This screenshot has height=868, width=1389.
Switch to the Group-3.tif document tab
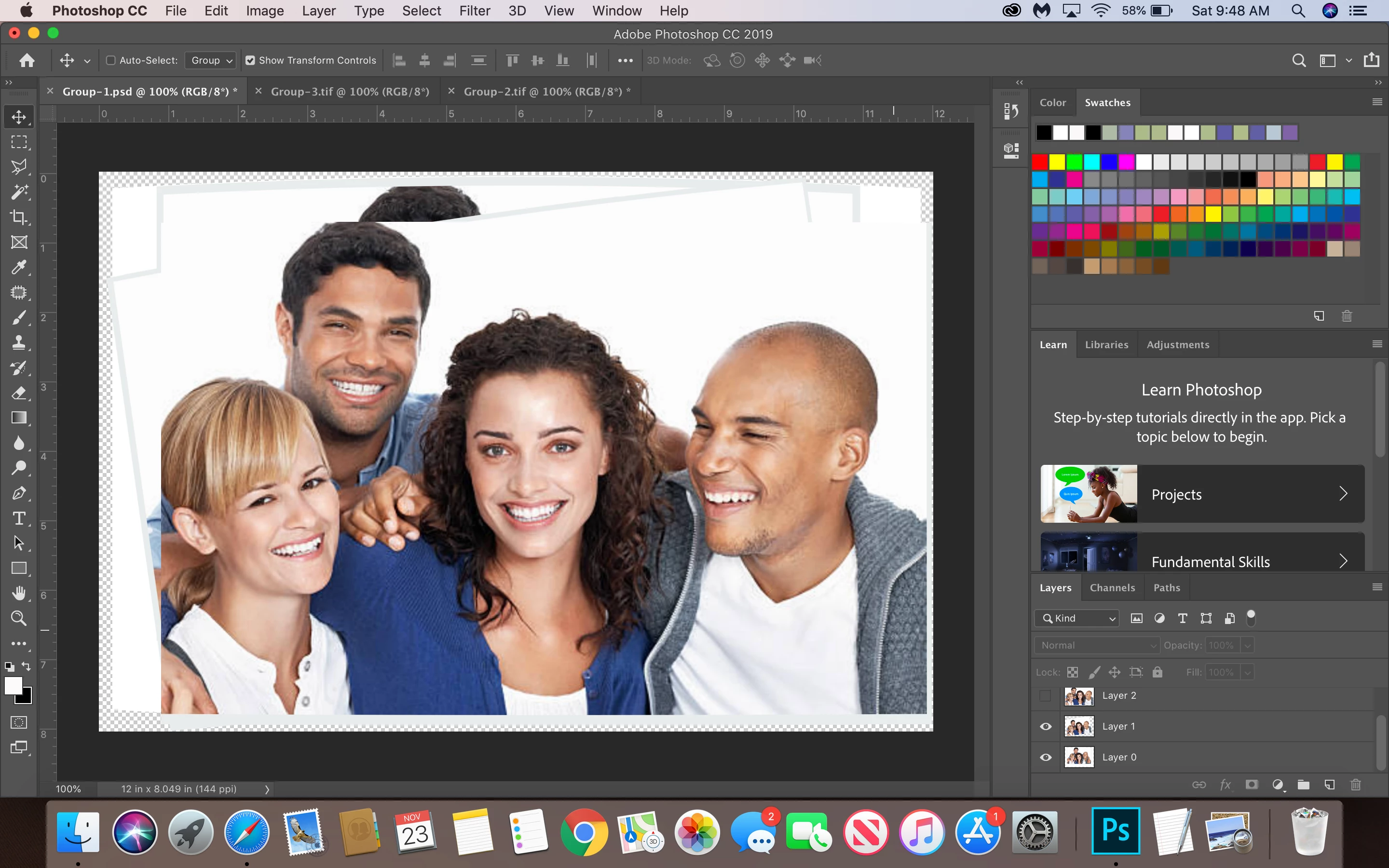tap(350, 92)
